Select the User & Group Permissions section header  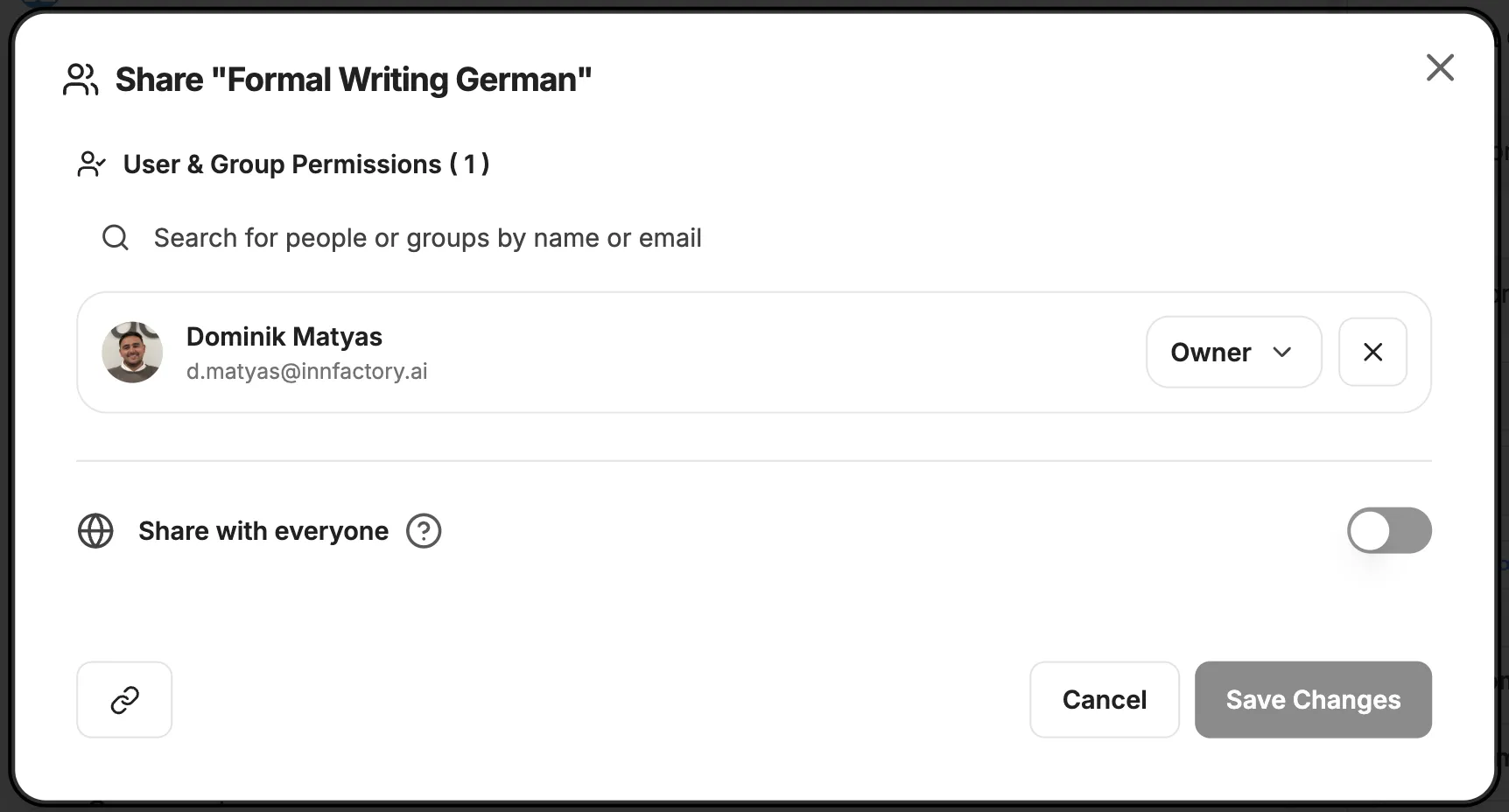pyautogui.click(x=306, y=164)
